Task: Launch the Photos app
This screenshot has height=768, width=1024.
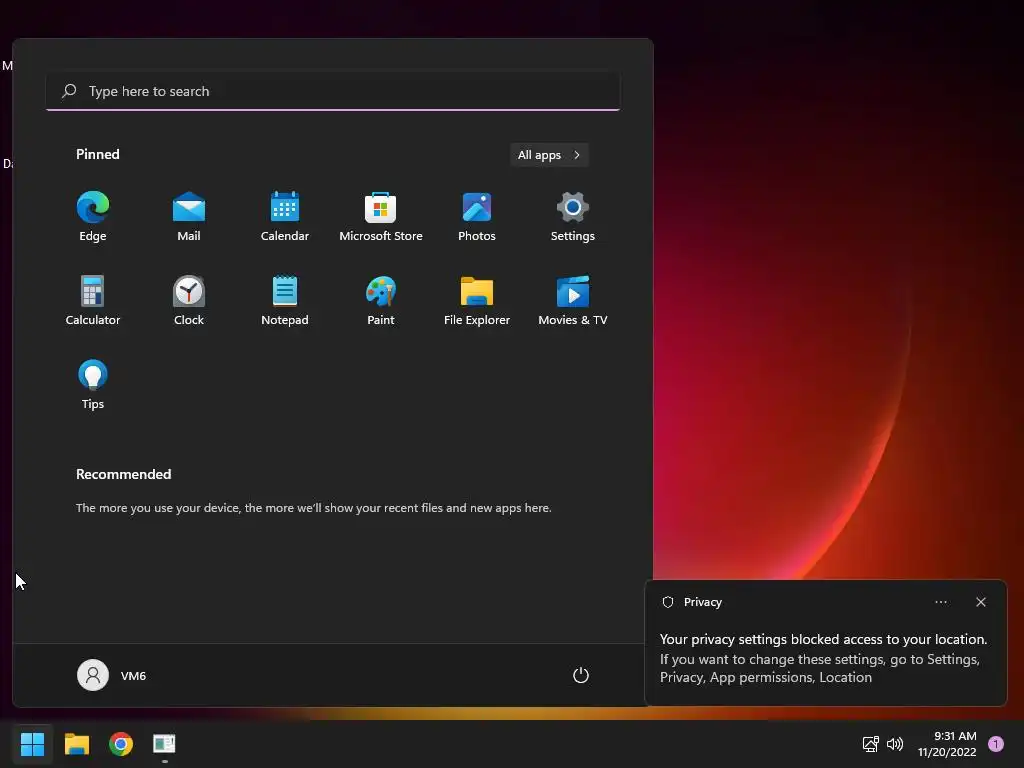Action: (x=477, y=217)
